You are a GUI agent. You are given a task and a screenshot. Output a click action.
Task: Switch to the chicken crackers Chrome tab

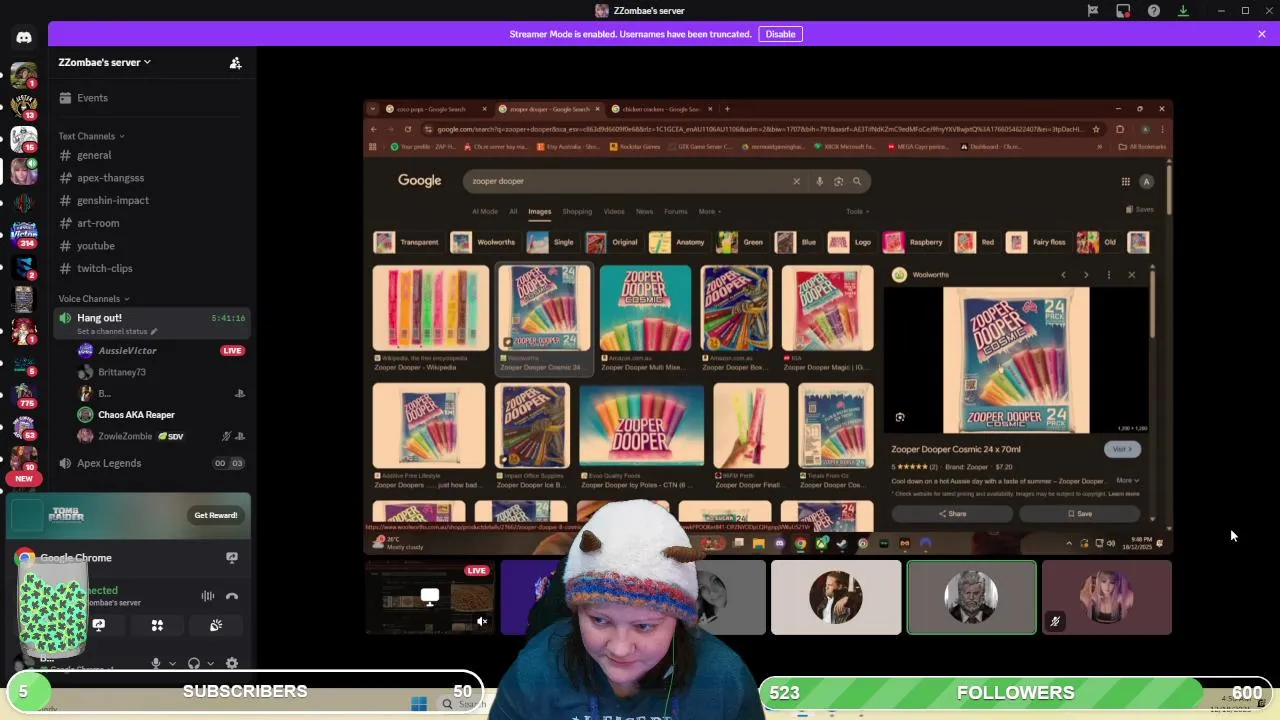tap(660, 109)
